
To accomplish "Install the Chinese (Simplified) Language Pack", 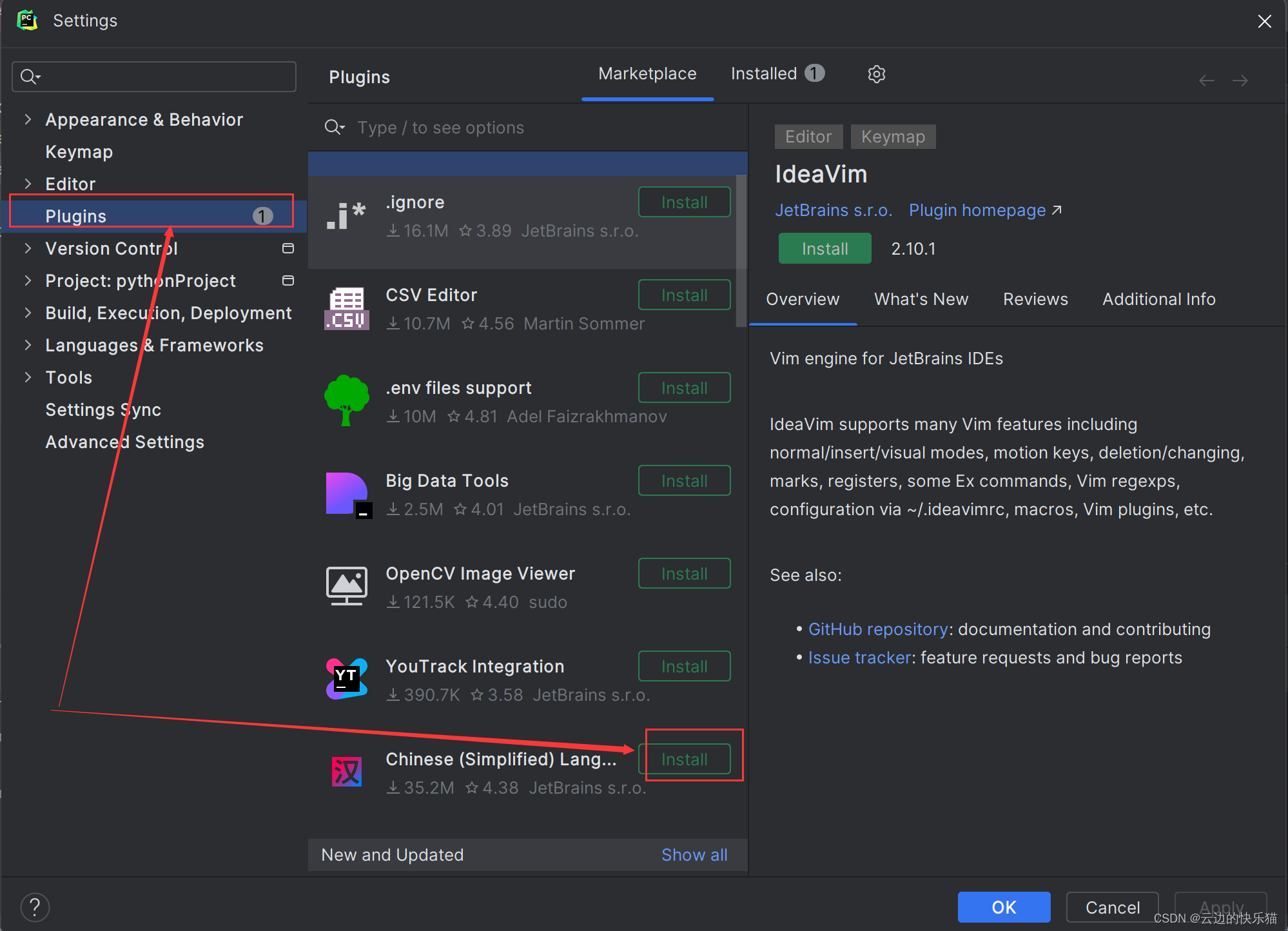I will 684,759.
